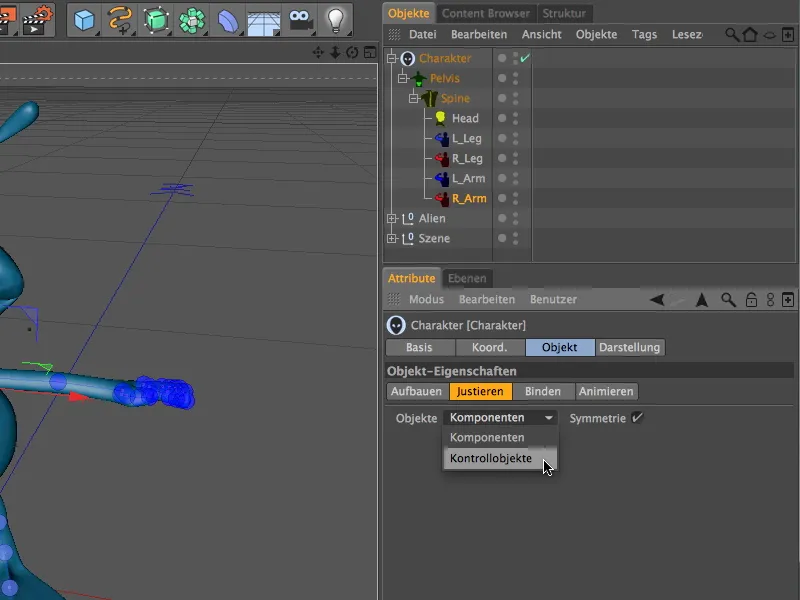
Task: Open the MoGraph array modeling icon
Action: 192,20
